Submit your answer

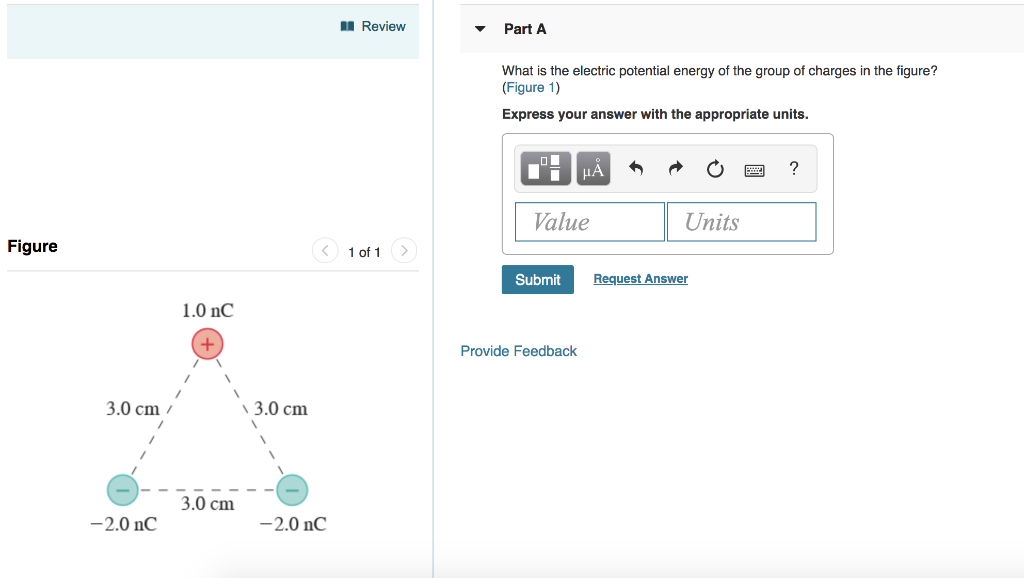point(537,279)
